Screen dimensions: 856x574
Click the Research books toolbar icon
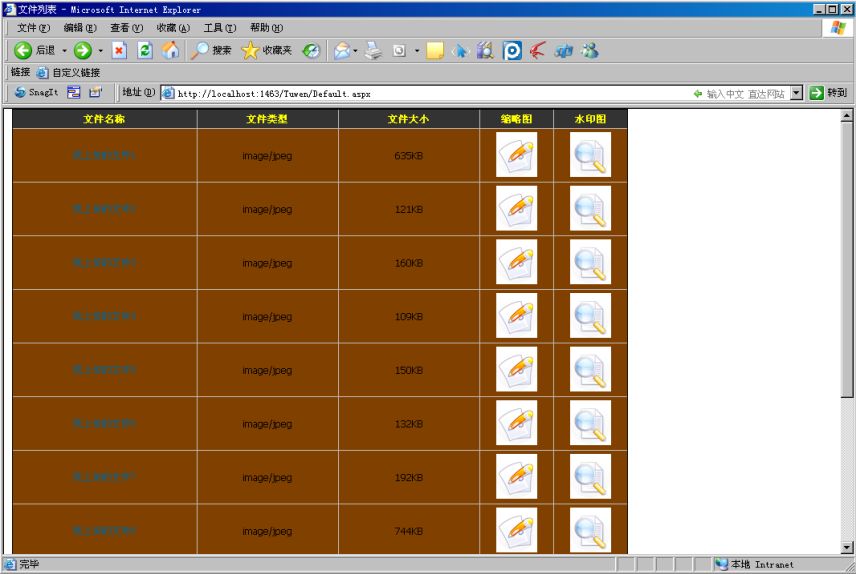click(x=485, y=50)
